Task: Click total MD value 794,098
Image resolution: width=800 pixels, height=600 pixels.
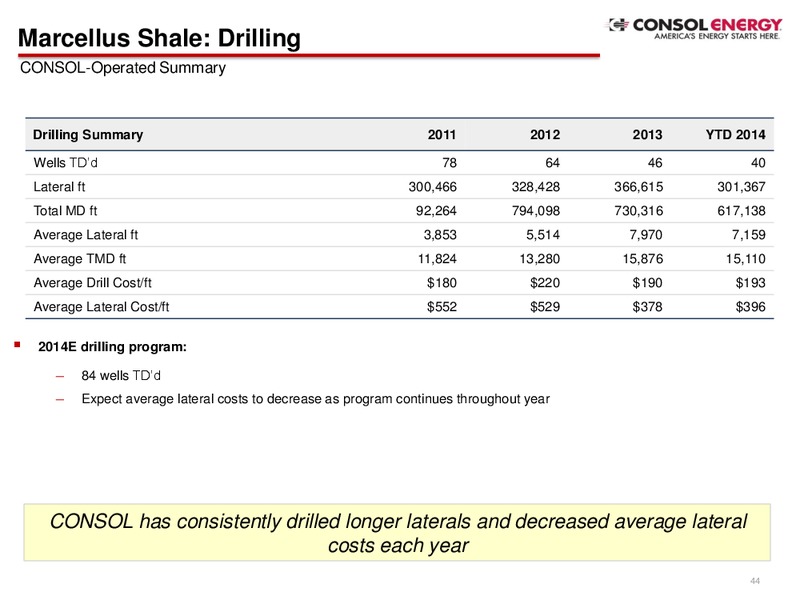Action: (536, 211)
